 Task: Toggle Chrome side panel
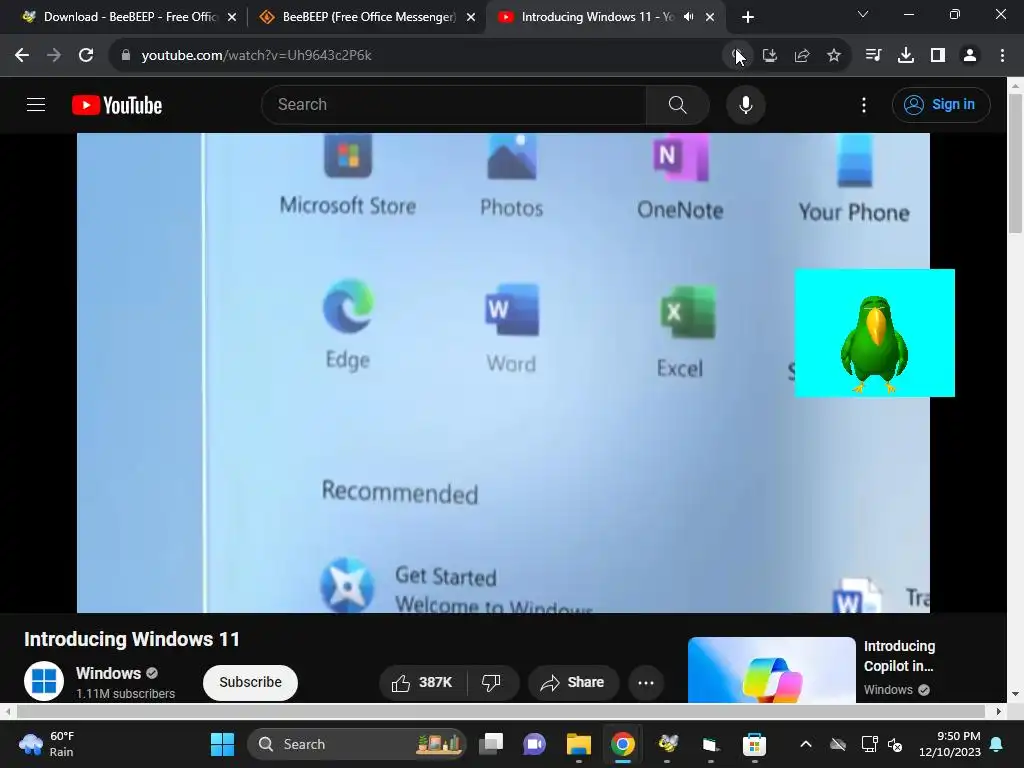pyautogui.click(x=938, y=55)
